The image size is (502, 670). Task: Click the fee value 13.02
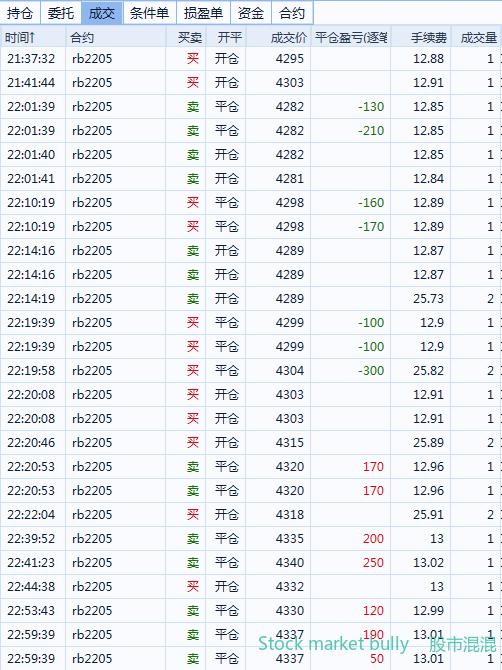429,562
